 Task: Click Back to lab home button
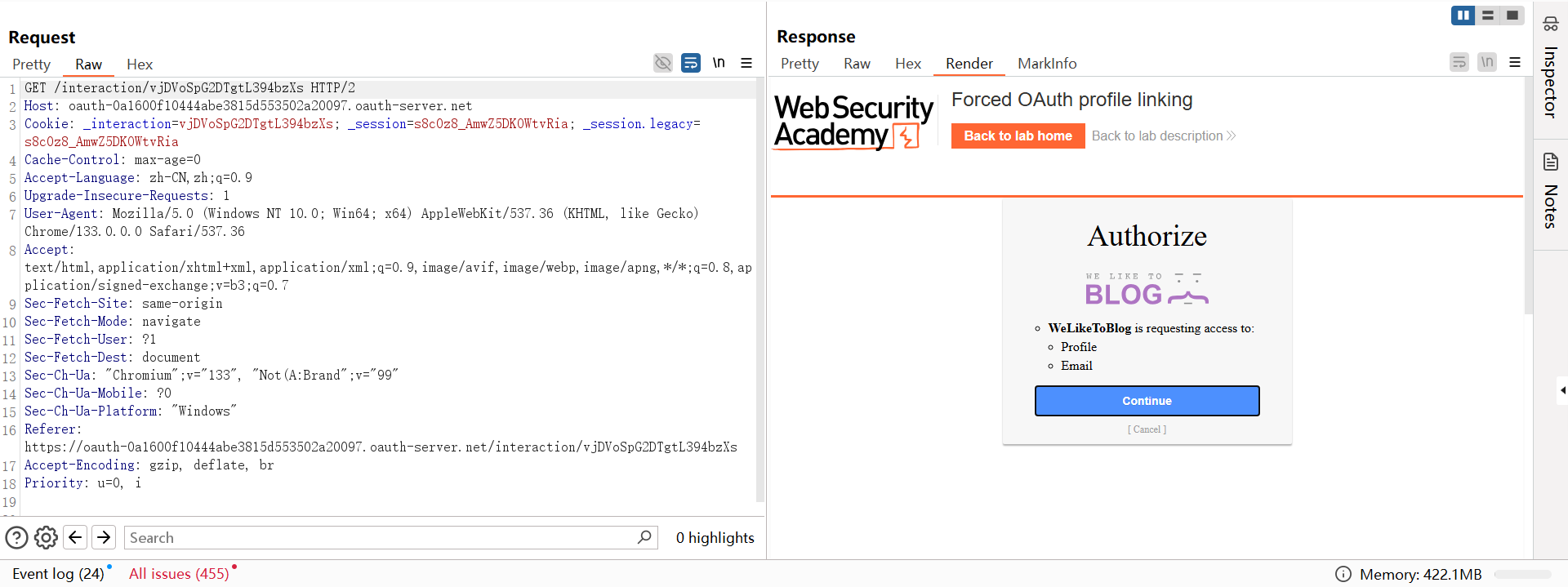click(1018, 136)
